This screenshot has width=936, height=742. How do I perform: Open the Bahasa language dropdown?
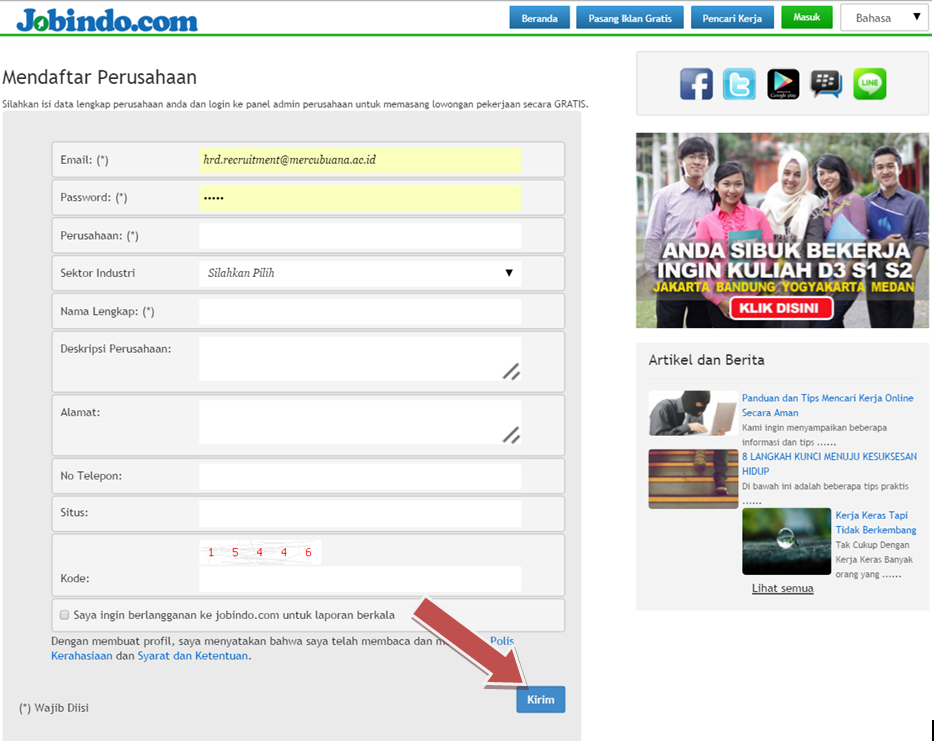(884, 18)
